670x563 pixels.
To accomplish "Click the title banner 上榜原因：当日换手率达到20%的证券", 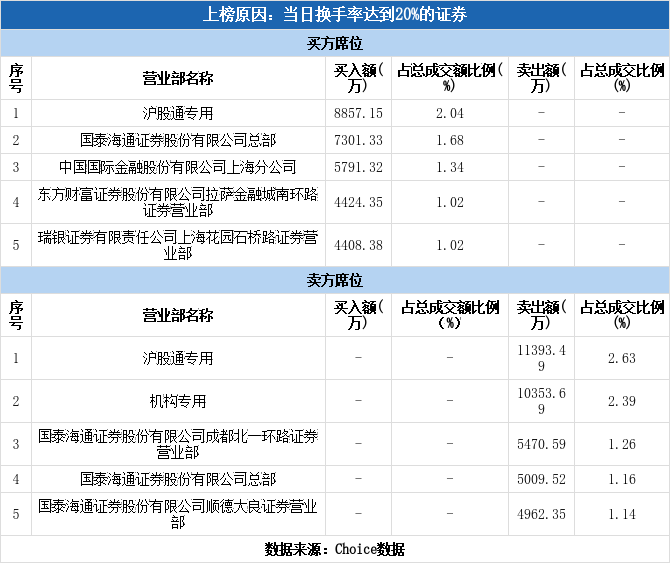I will (x=335, y=15).
